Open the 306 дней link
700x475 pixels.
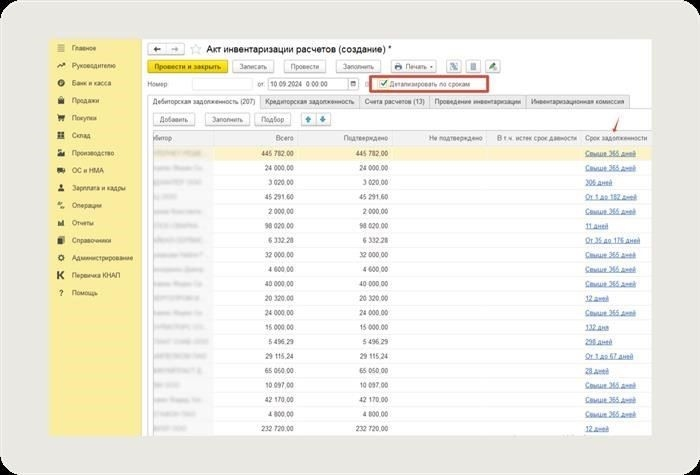pyautogui.click(x=598, y=183)
